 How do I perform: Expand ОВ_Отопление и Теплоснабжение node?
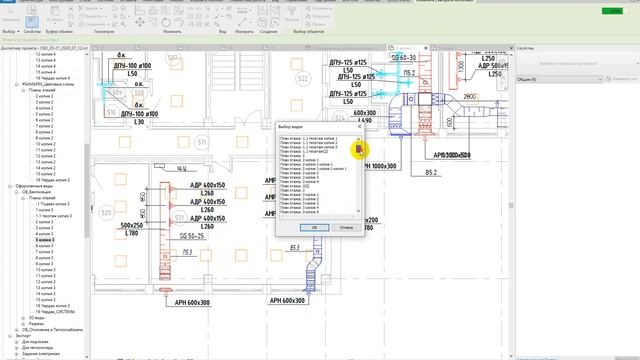click(x=17, y=330)
